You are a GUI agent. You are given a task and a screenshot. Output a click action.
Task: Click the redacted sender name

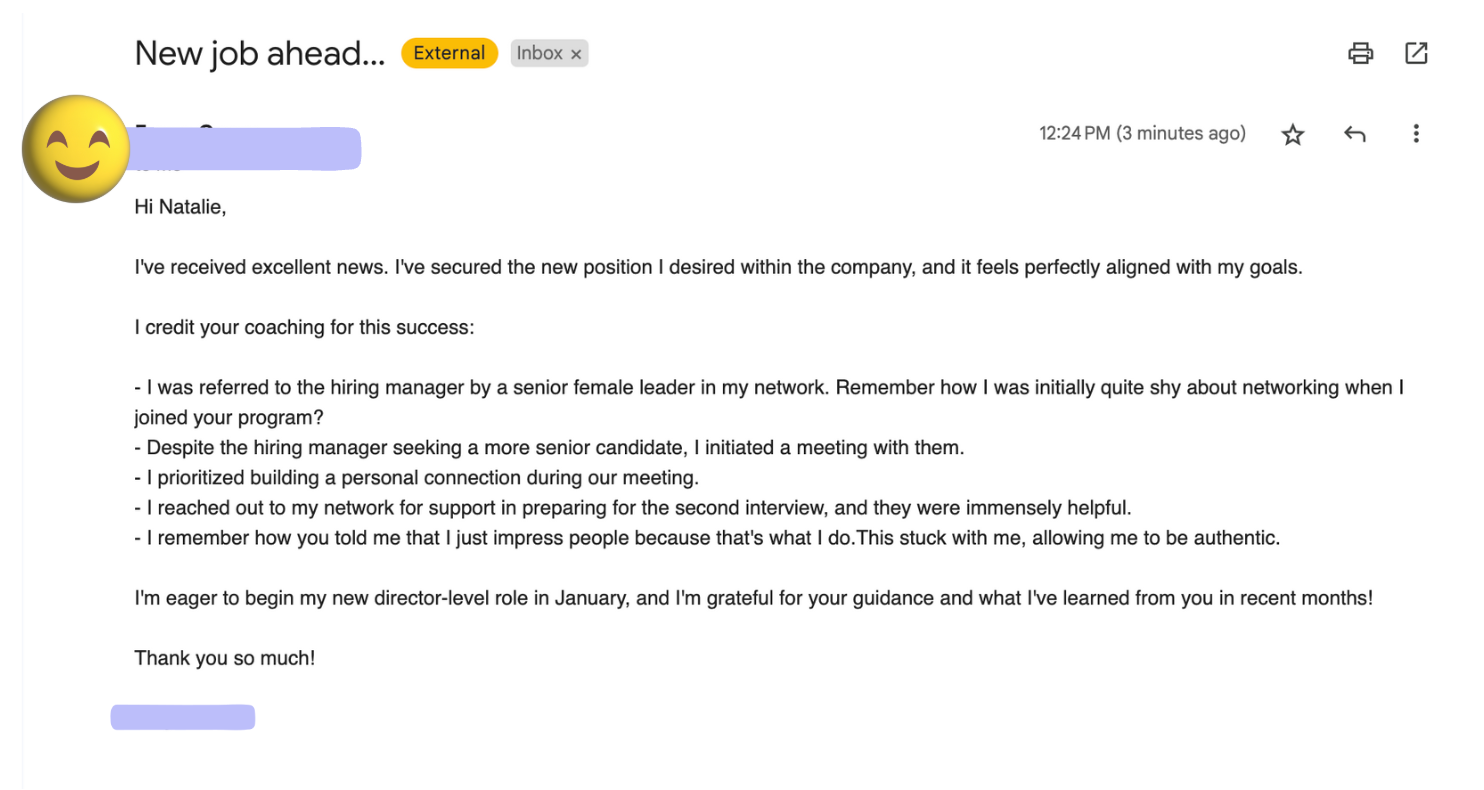tap(246, 148)
